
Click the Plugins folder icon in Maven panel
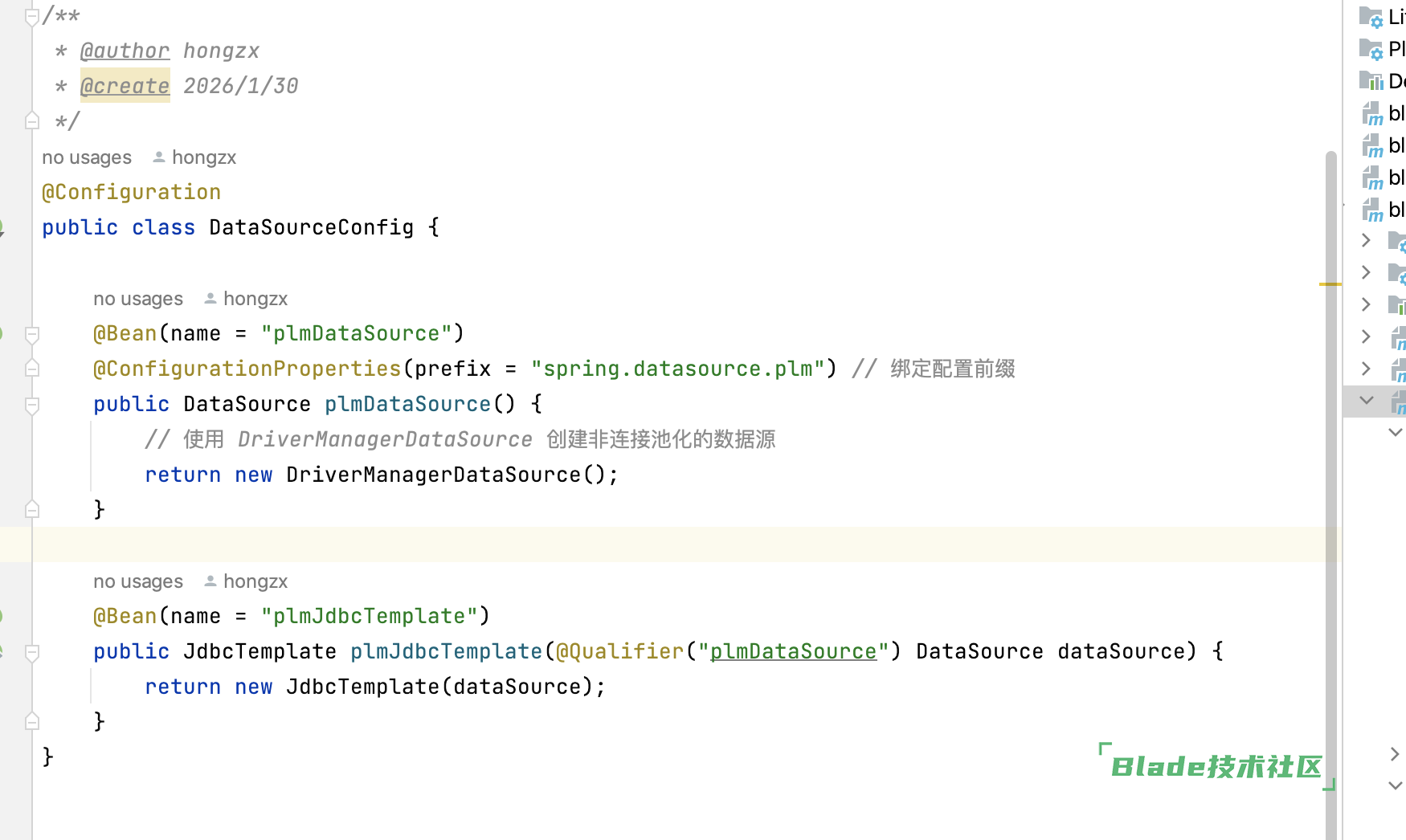pyautogui.click(x=1371, y=49)
